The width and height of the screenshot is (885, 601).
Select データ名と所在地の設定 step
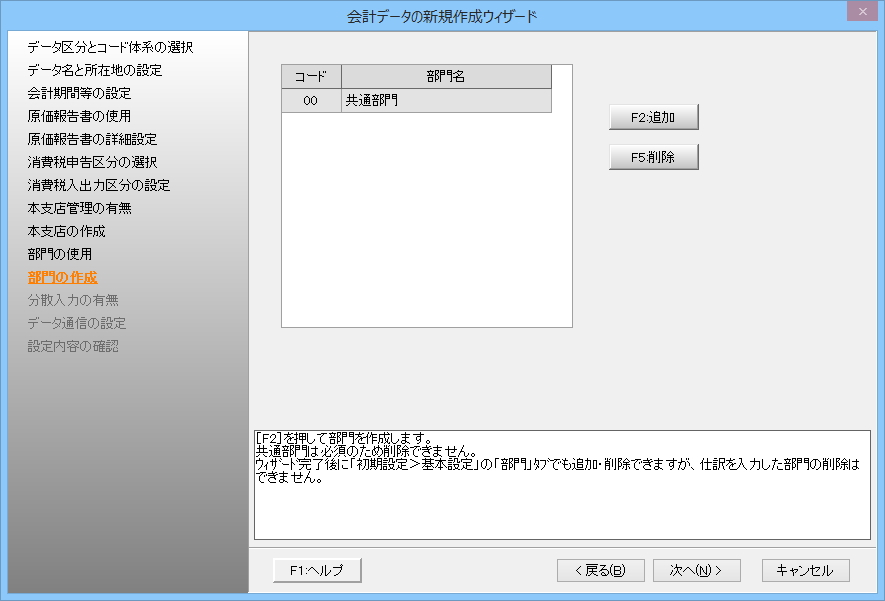pyautogui.click(x=95, y=70)
